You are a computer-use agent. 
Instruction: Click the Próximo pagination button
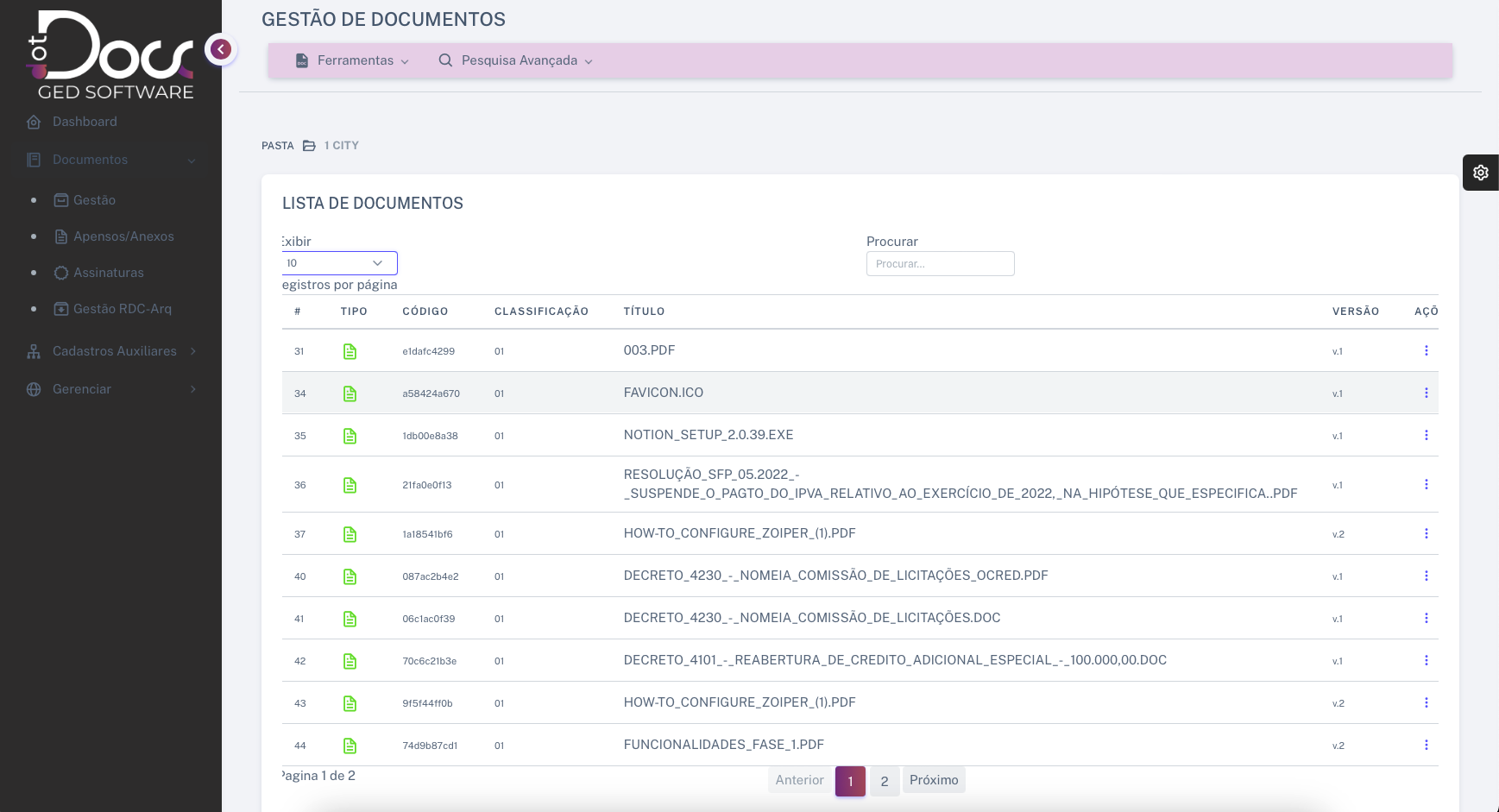933,780
